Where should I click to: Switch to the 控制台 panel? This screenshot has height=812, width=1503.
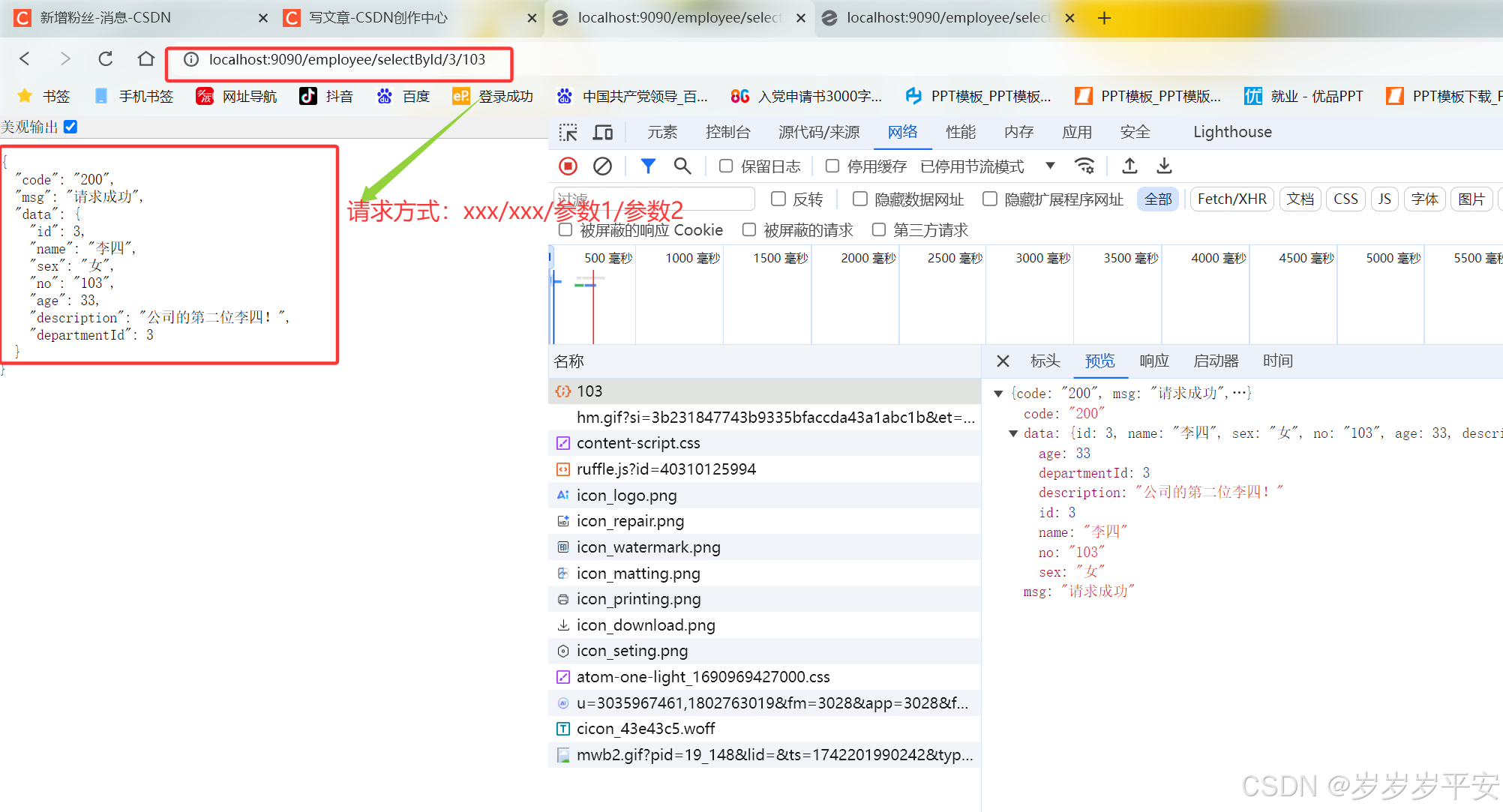(x=727, y=131)
